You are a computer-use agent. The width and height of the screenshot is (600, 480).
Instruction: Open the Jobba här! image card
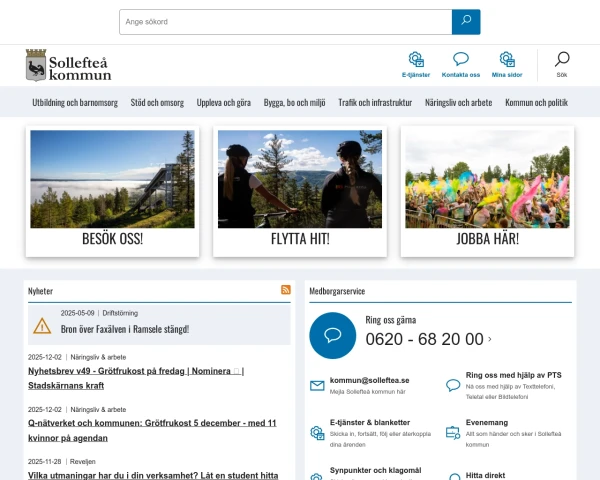pyautogui.click(x=487, y=190)
